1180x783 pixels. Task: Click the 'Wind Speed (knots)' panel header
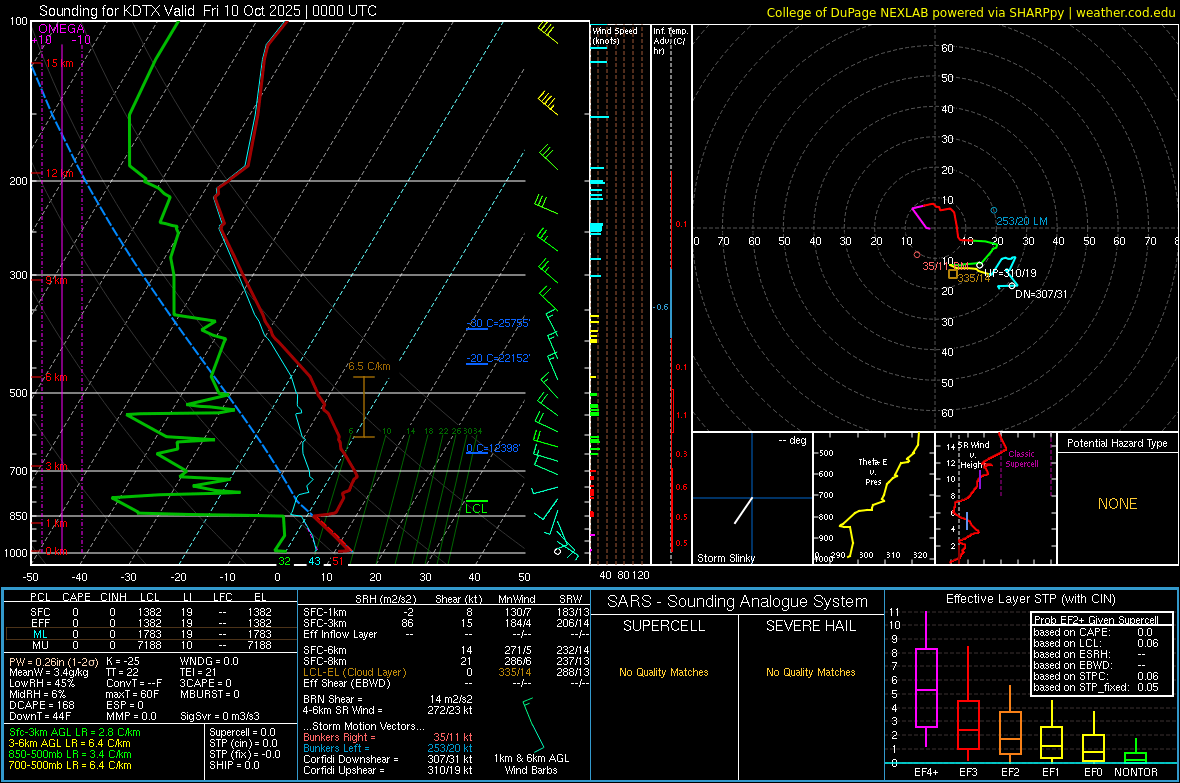tap(614, 35)
